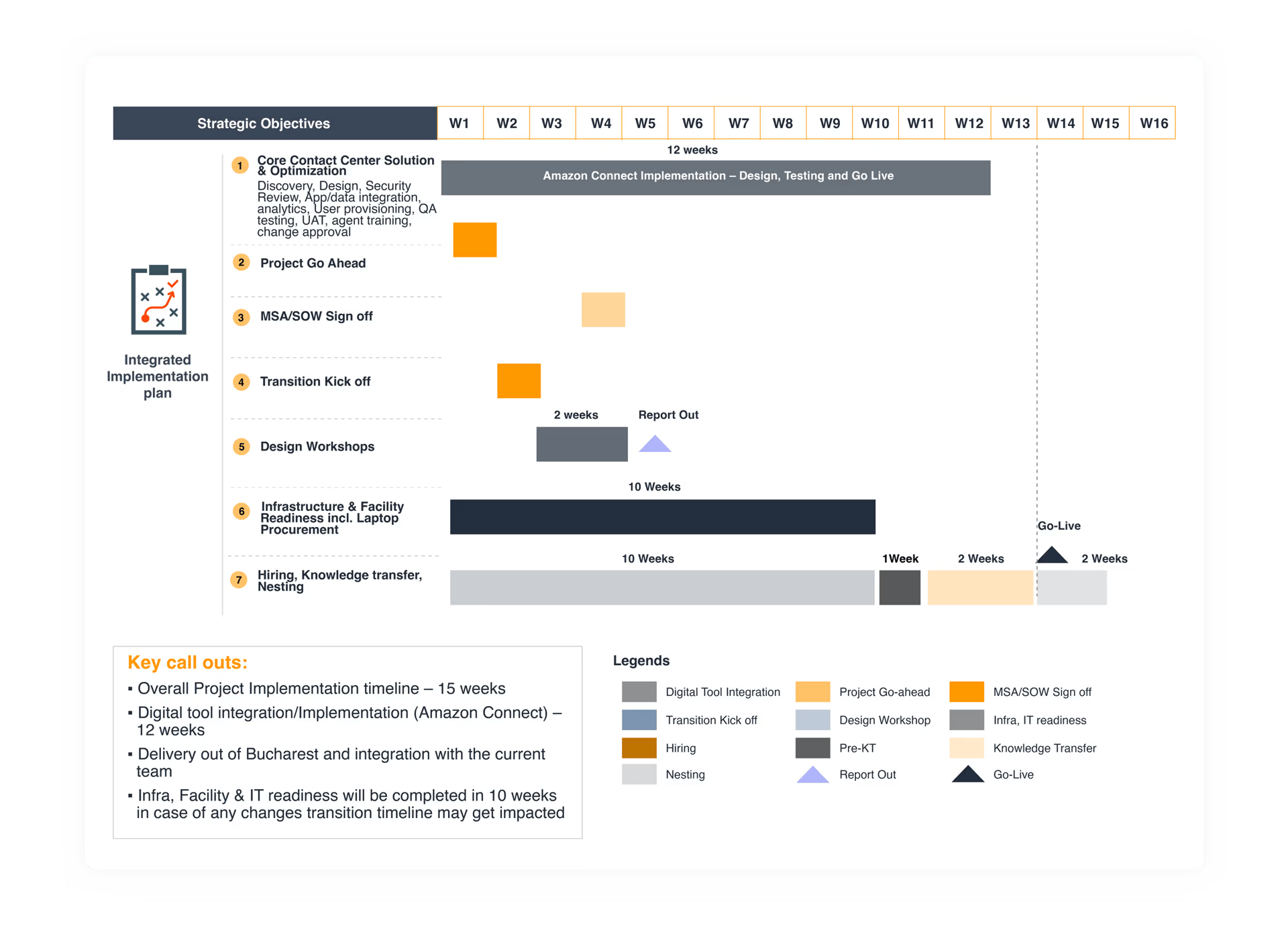This screenshot has height=936, width=1288.
Task: Click the MSA/SOW Sign off row label
Action: click(316, 316)
